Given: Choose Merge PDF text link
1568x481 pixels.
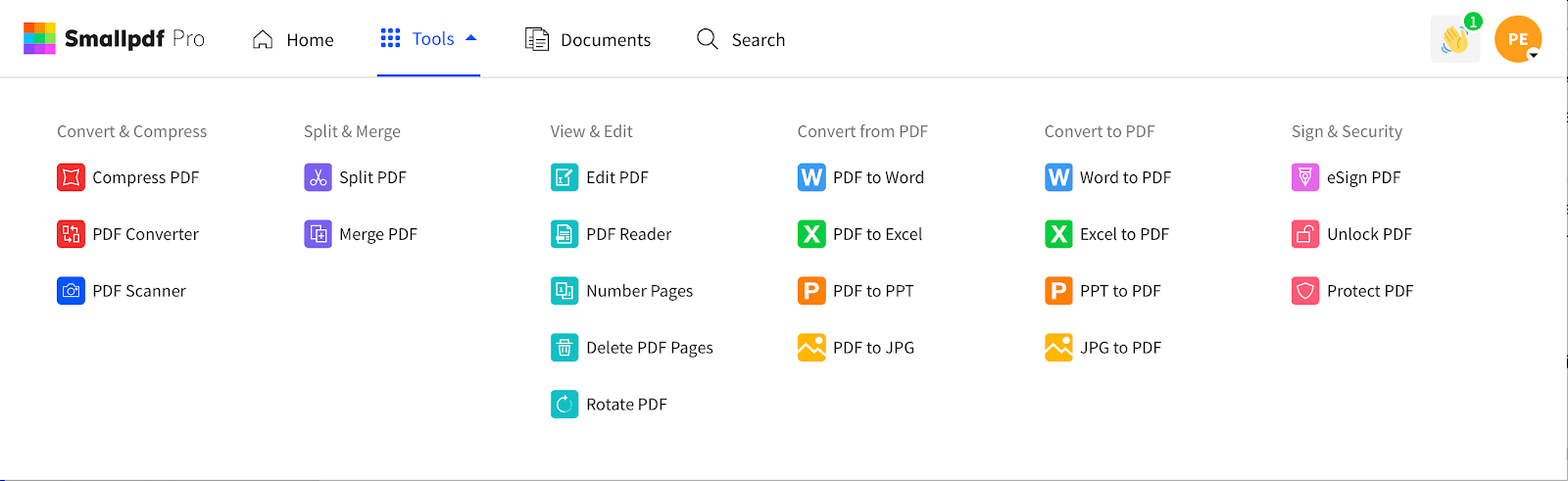Looking at the screenshot, I should 378,234.
